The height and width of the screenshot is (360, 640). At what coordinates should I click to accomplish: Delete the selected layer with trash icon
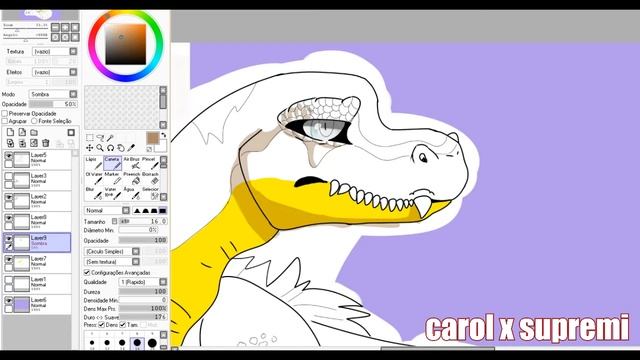(x=46, y=143)
